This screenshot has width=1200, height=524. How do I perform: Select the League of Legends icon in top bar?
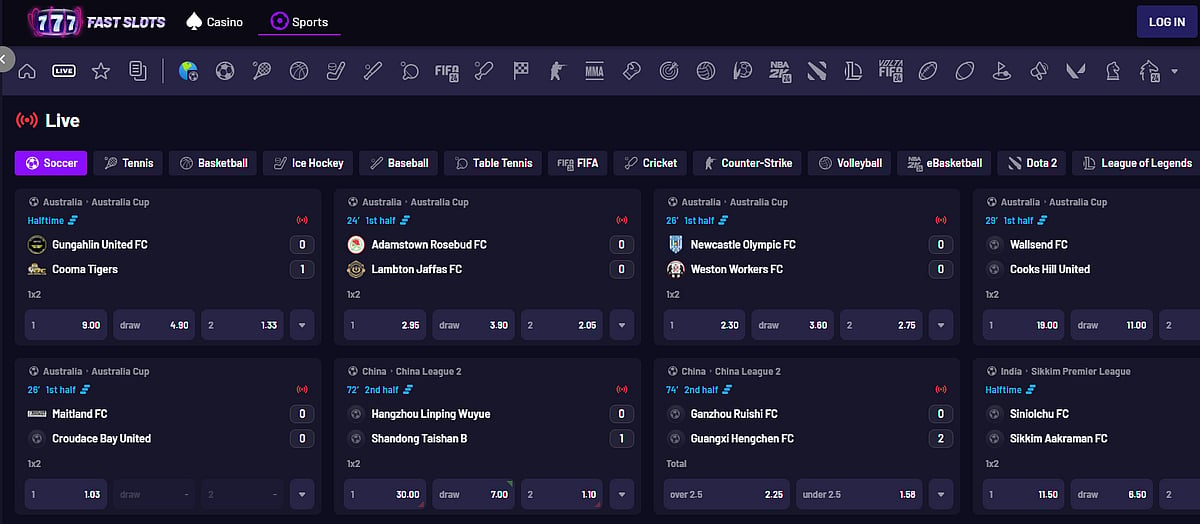(853, 71)
